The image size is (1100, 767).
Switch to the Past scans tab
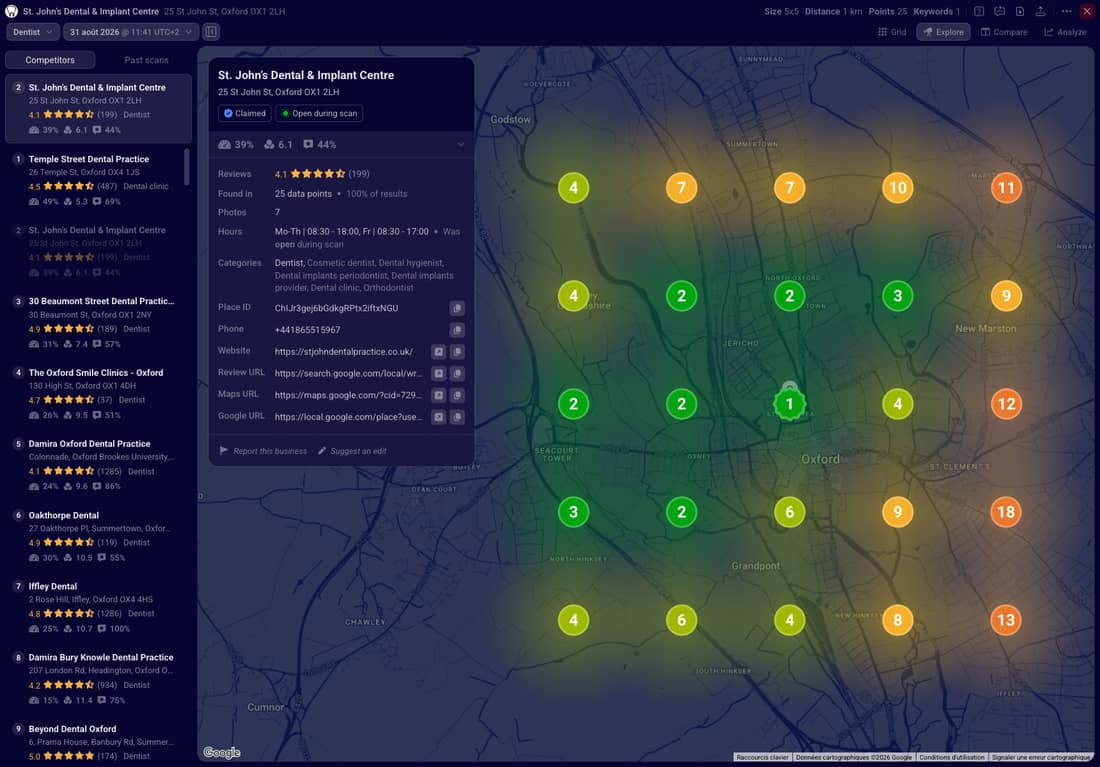tap(146, 60)
